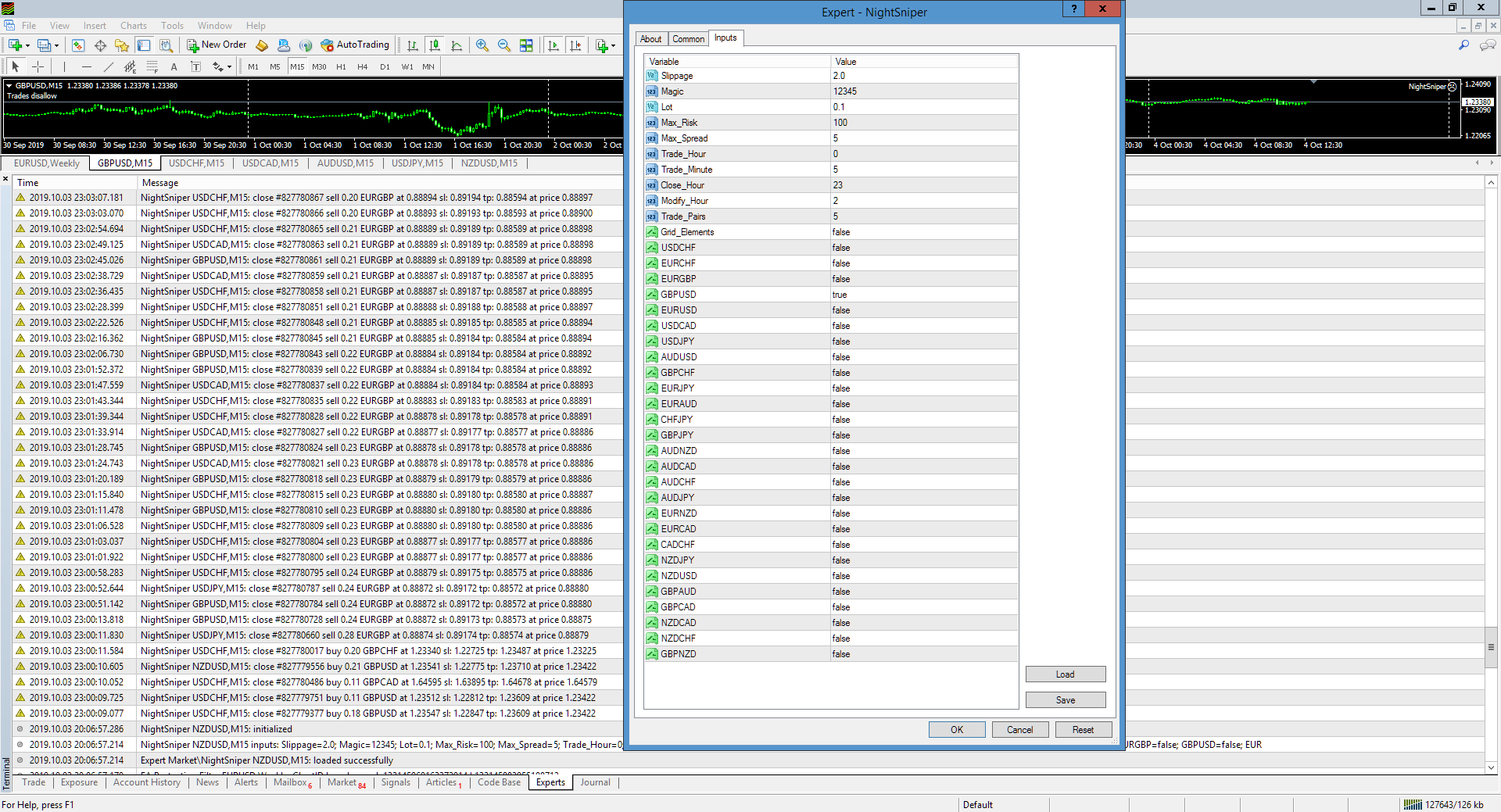1501x812 pixels.
Task: Switch to H4 timeframe
Action: click(363, 66)
